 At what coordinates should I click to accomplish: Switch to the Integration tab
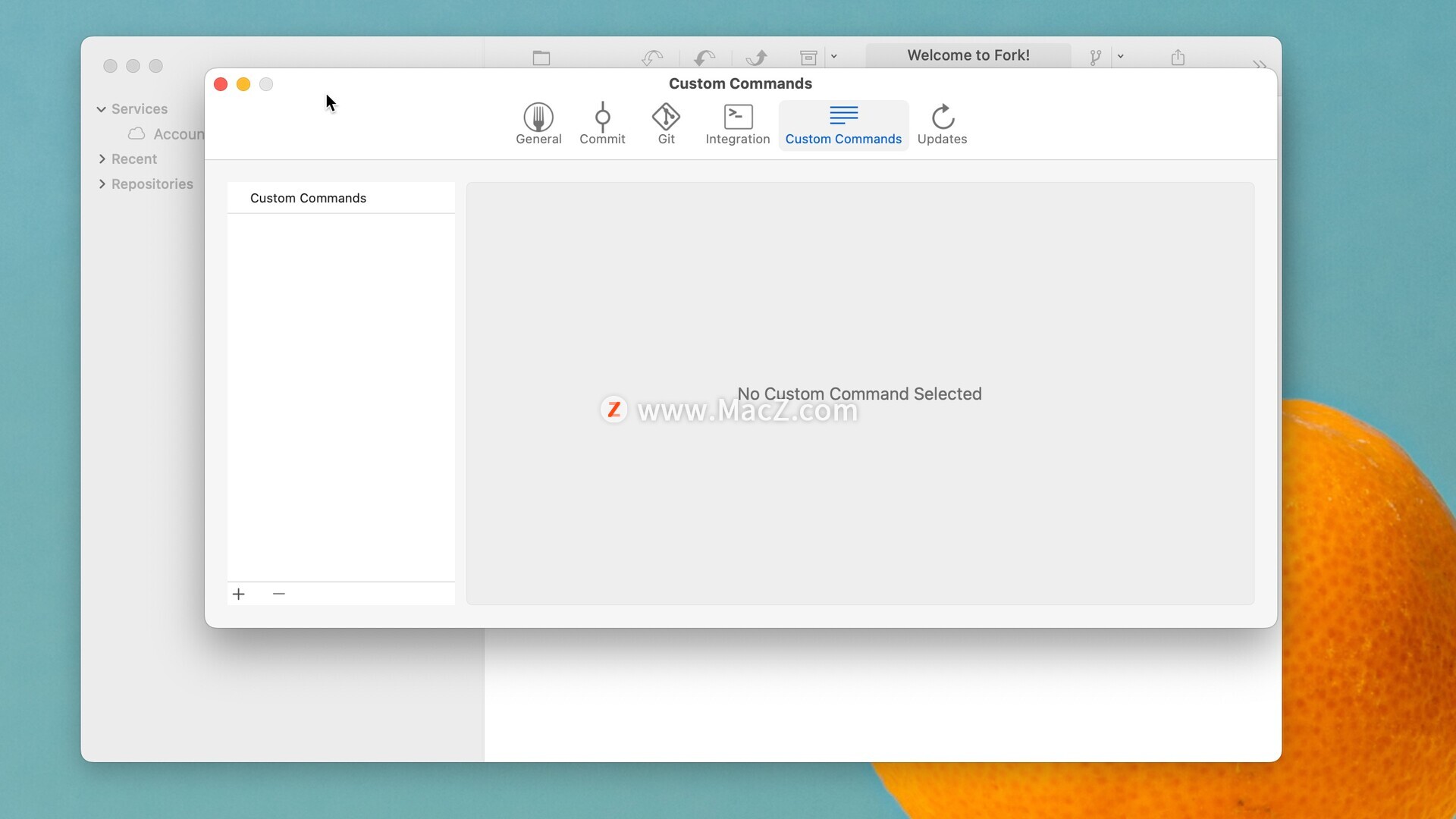737,124
